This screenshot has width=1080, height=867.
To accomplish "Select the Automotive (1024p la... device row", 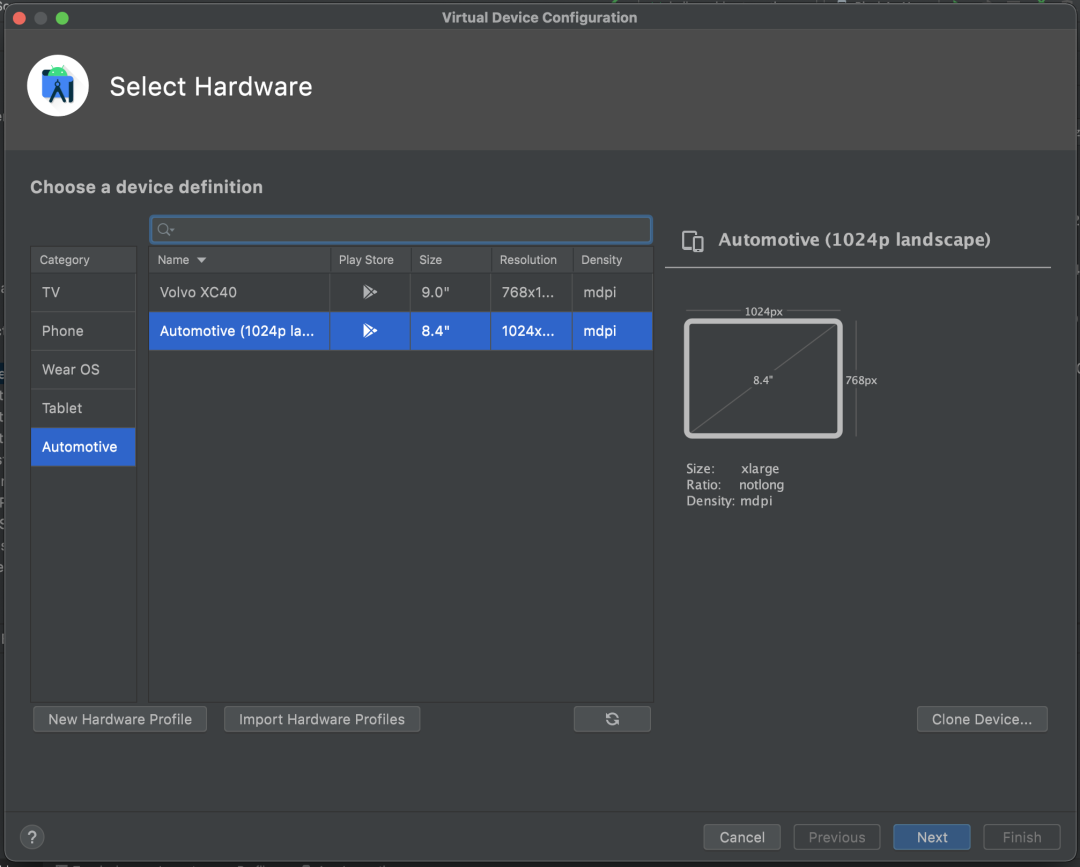I will [x=401, y=331].
